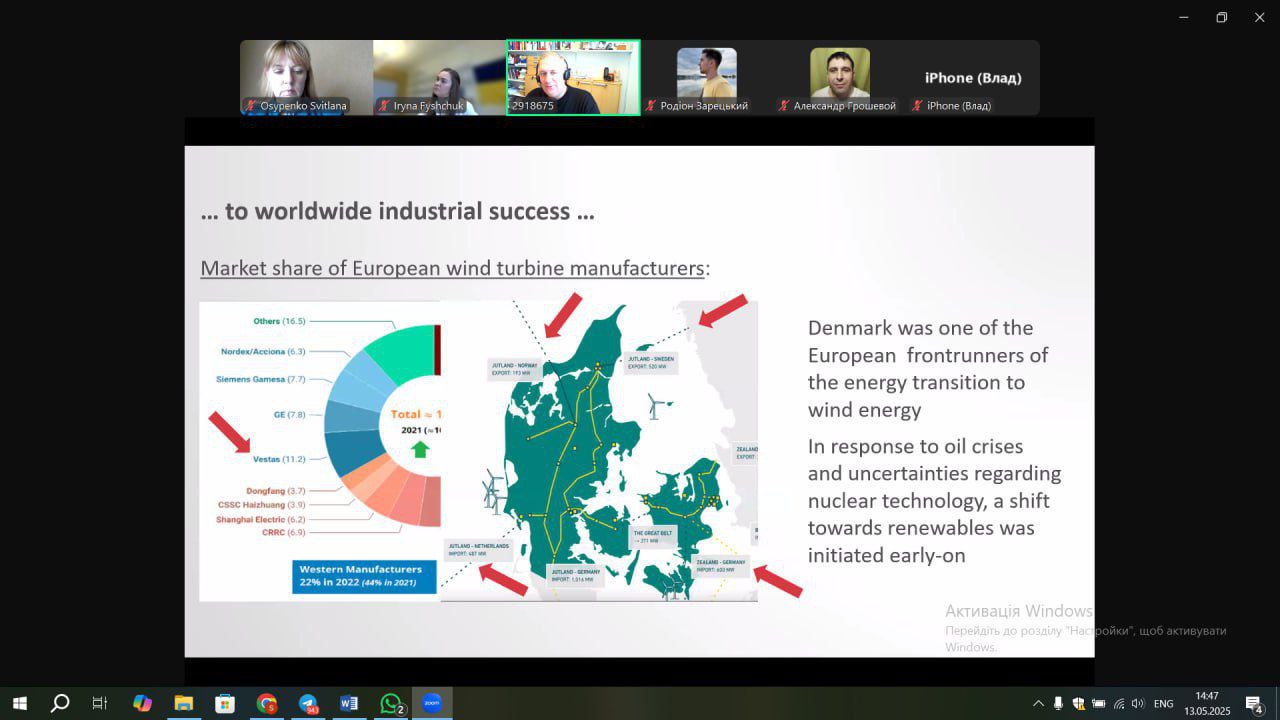Click the Windows Start button
The width and height of the screenshot is (1280, 720).
coord(19,703)
